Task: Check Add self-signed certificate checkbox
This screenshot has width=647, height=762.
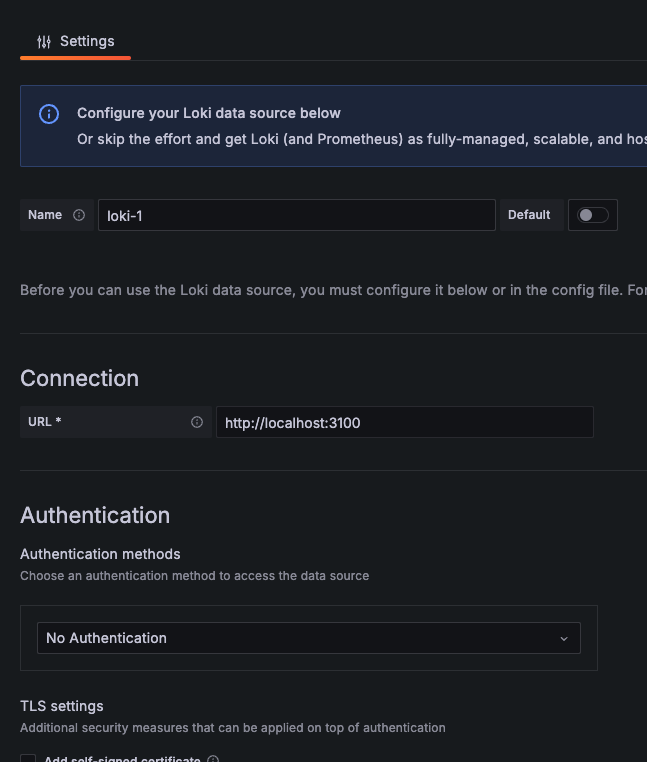Action: click(28, 759)
